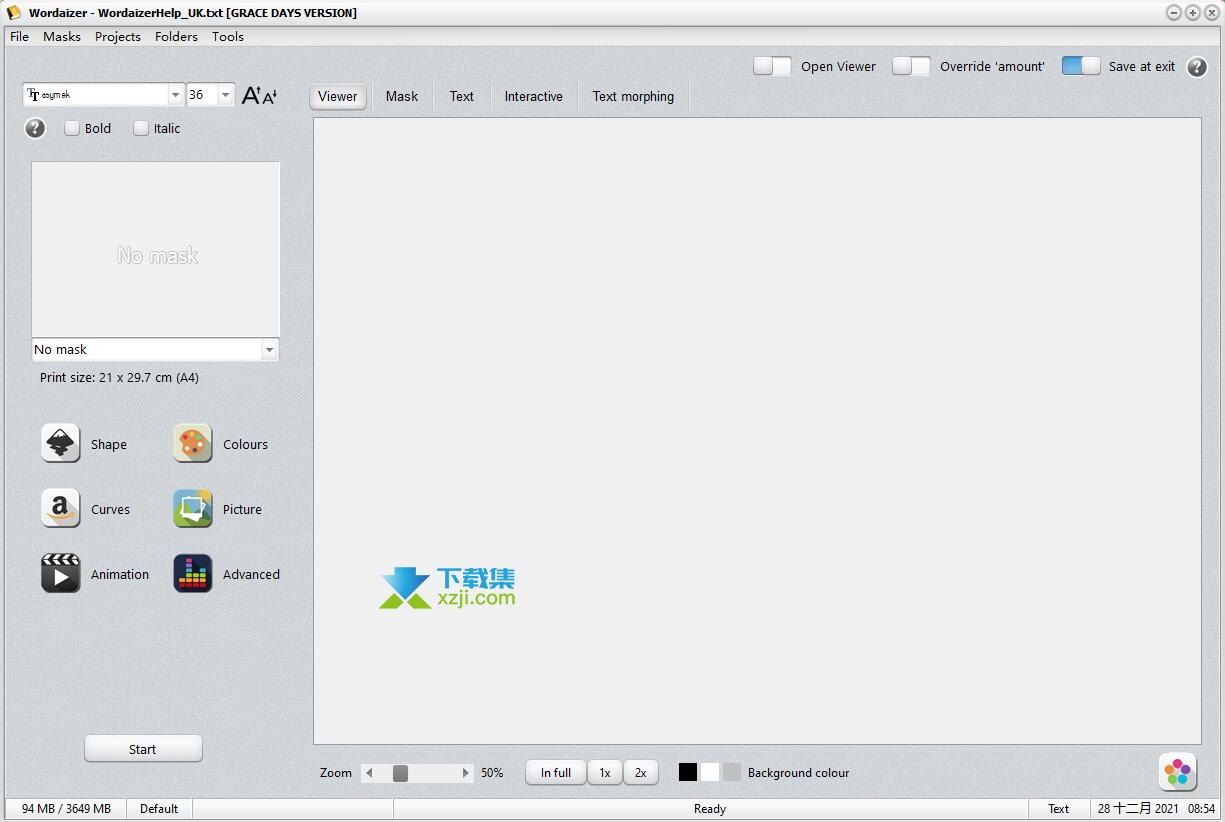The height and width of the screenshot is (822, 1225).
Task: Select the grey background colour swatch
Action: coord(732,771)
